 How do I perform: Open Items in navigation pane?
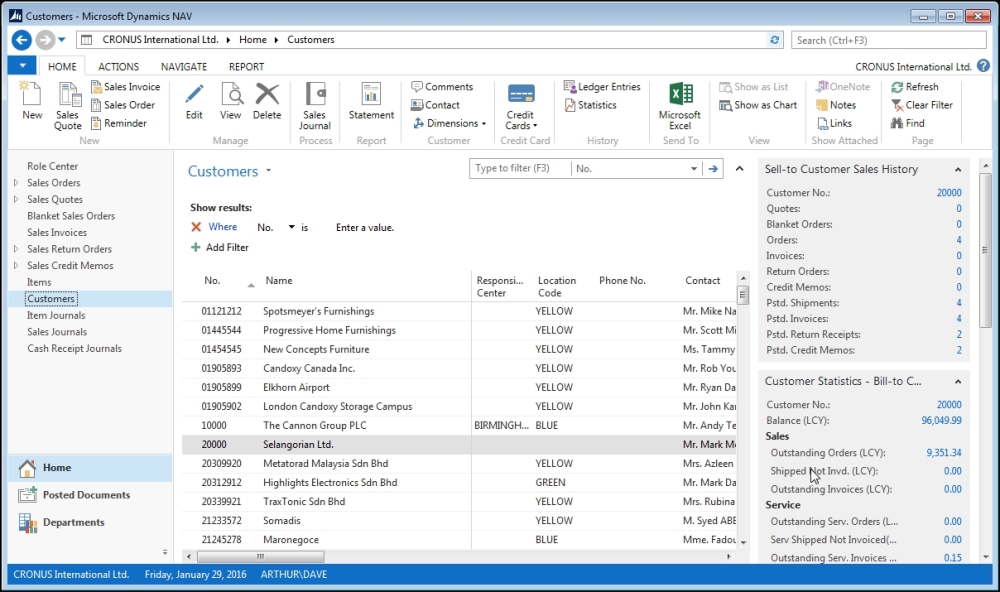coord(39,282)
